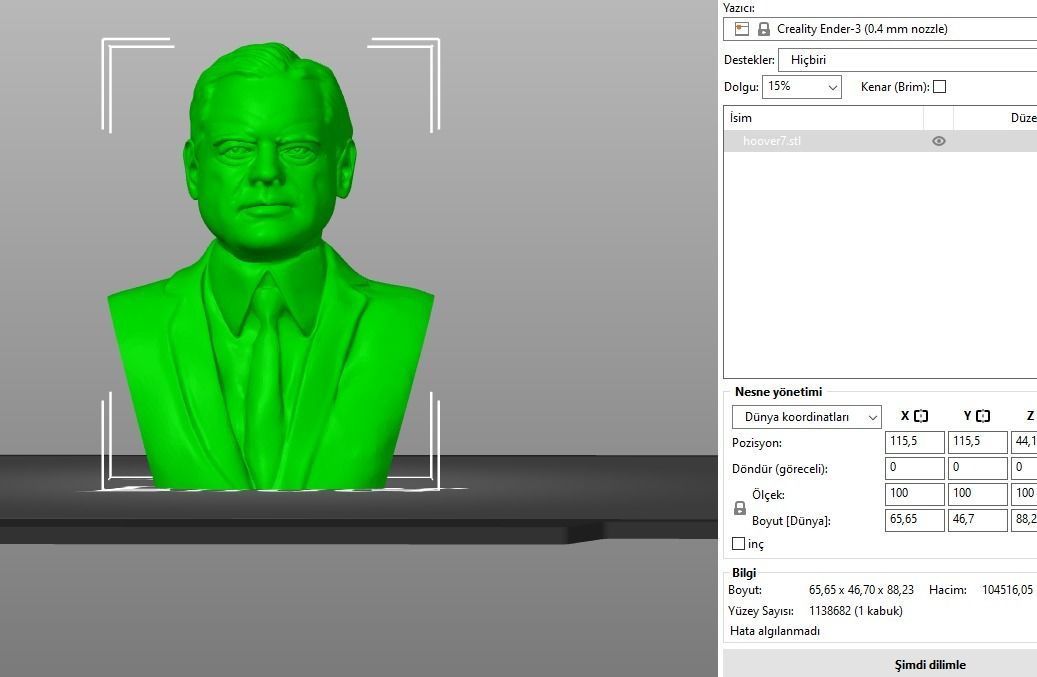Click the Pozisyon Y field showing 115,5
Viewport: 1037px width, 677px height.
[x=977, y=442]
